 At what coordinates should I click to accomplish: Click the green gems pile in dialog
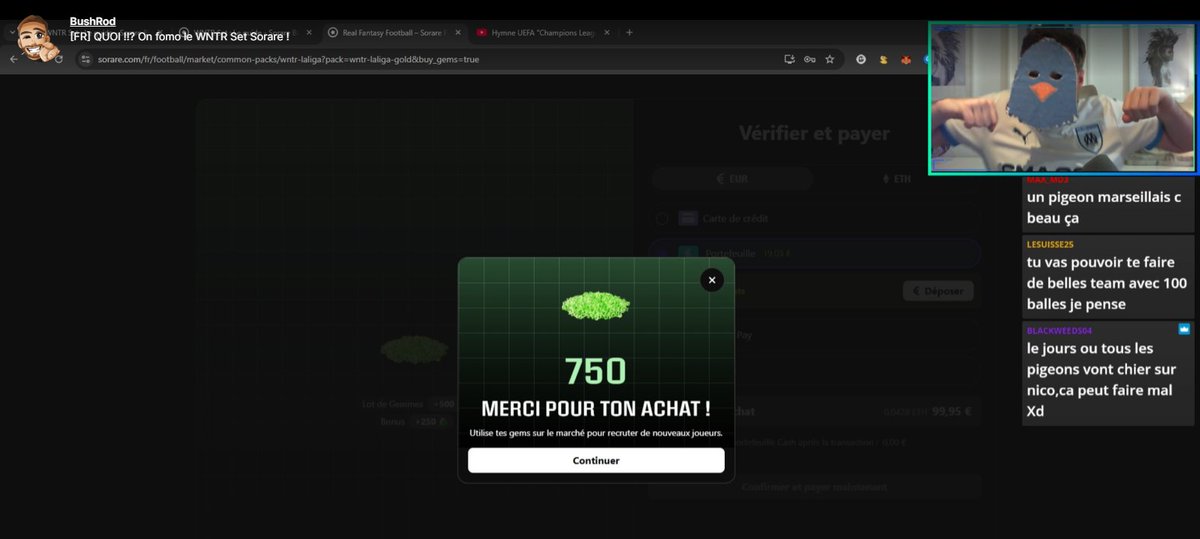(x=596, y=306)
